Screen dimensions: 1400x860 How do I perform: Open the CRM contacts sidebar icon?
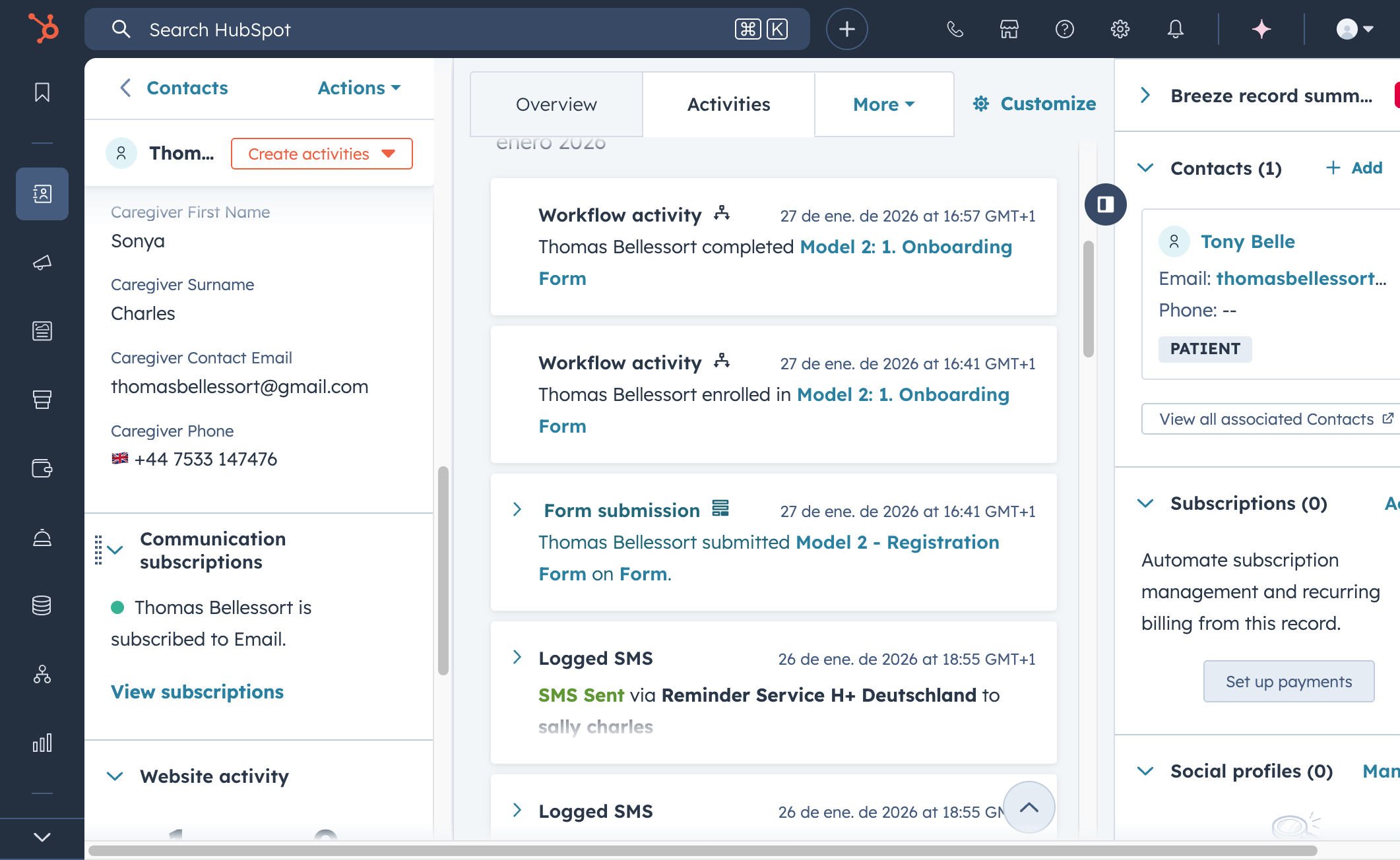point(42,194)
